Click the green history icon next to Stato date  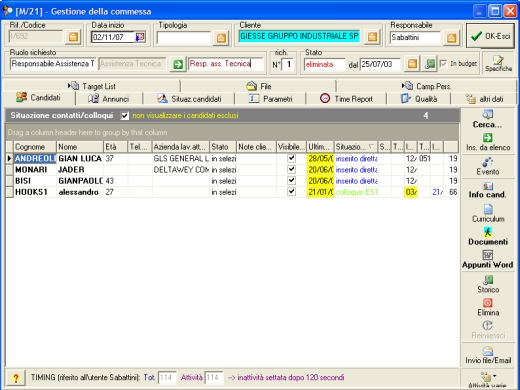(430, 64)
